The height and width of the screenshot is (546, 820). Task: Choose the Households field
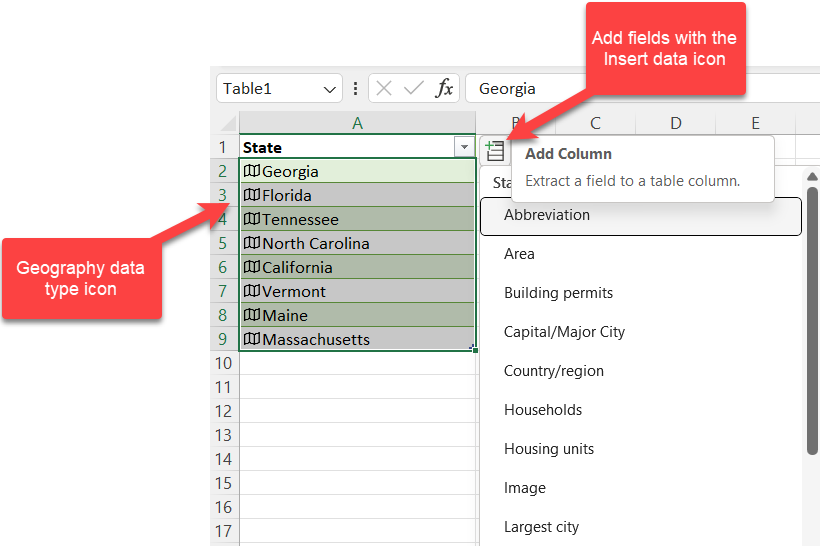coord(641,410)
